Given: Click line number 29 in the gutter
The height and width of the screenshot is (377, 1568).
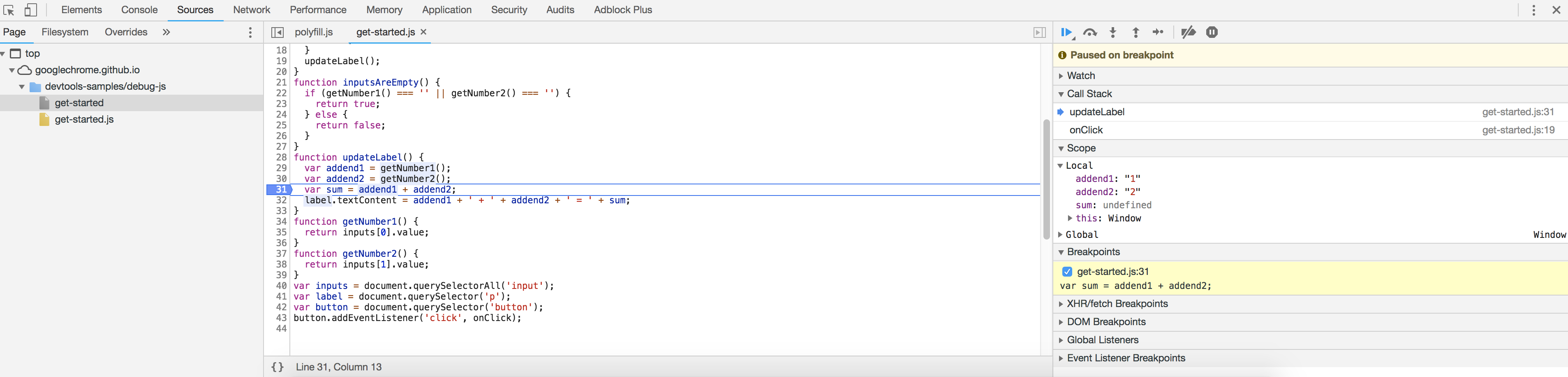Looking at the screenshot, I should 281,168.
